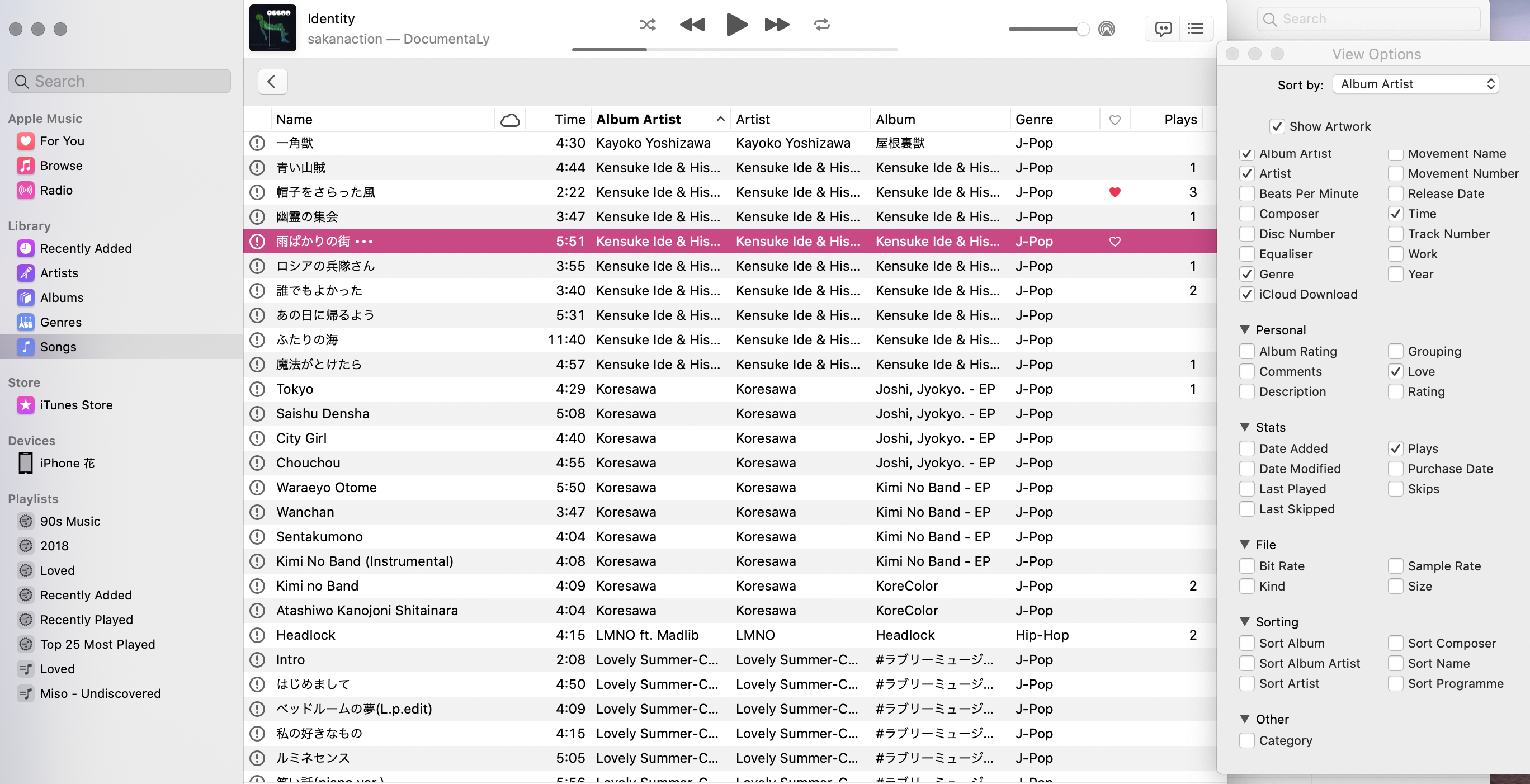This screenshot has height=784, width=1530.
Task: Uncheck Show Artwork
Action: pos(1276,126)
